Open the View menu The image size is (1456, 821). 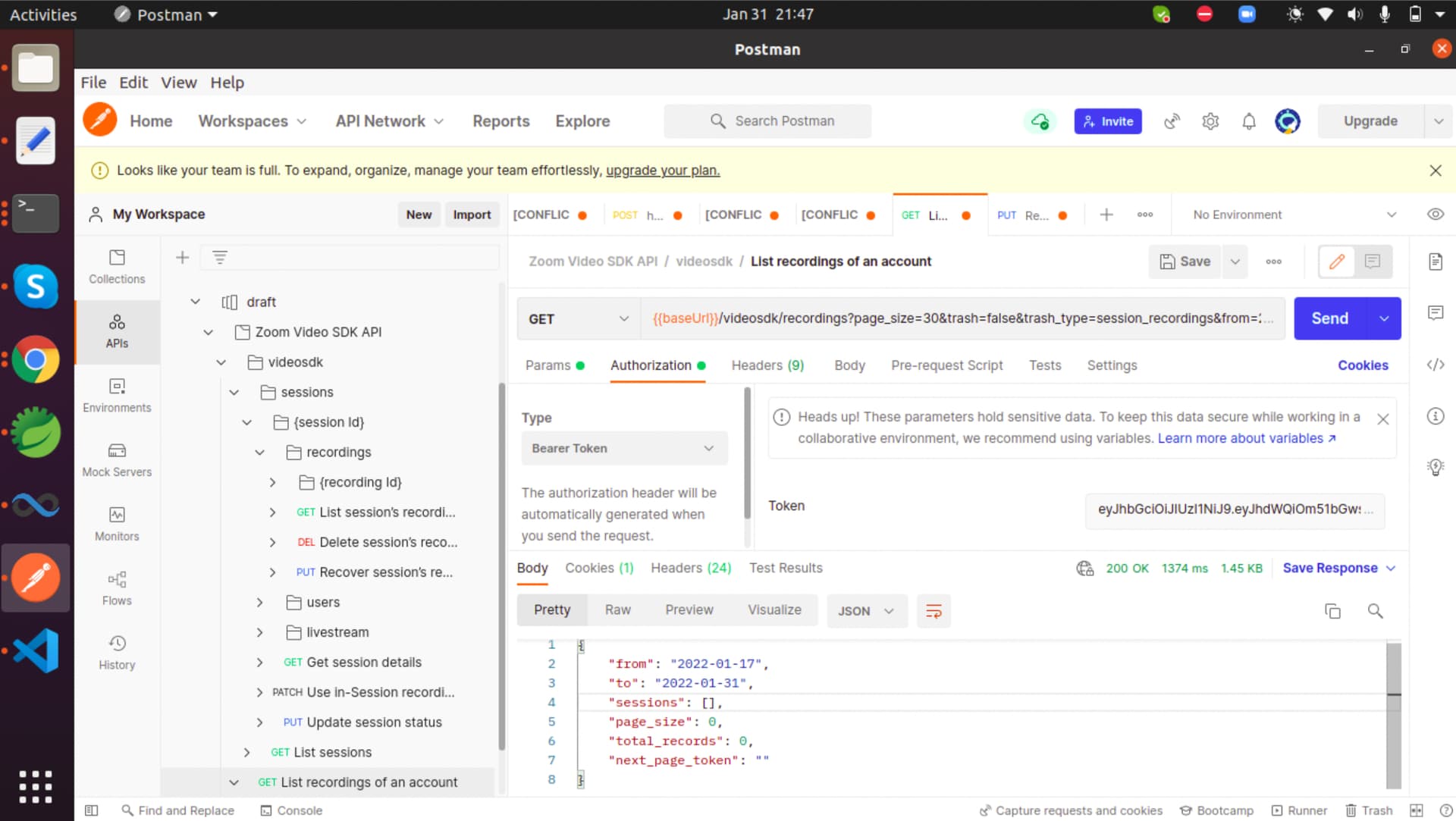point(178,83)
